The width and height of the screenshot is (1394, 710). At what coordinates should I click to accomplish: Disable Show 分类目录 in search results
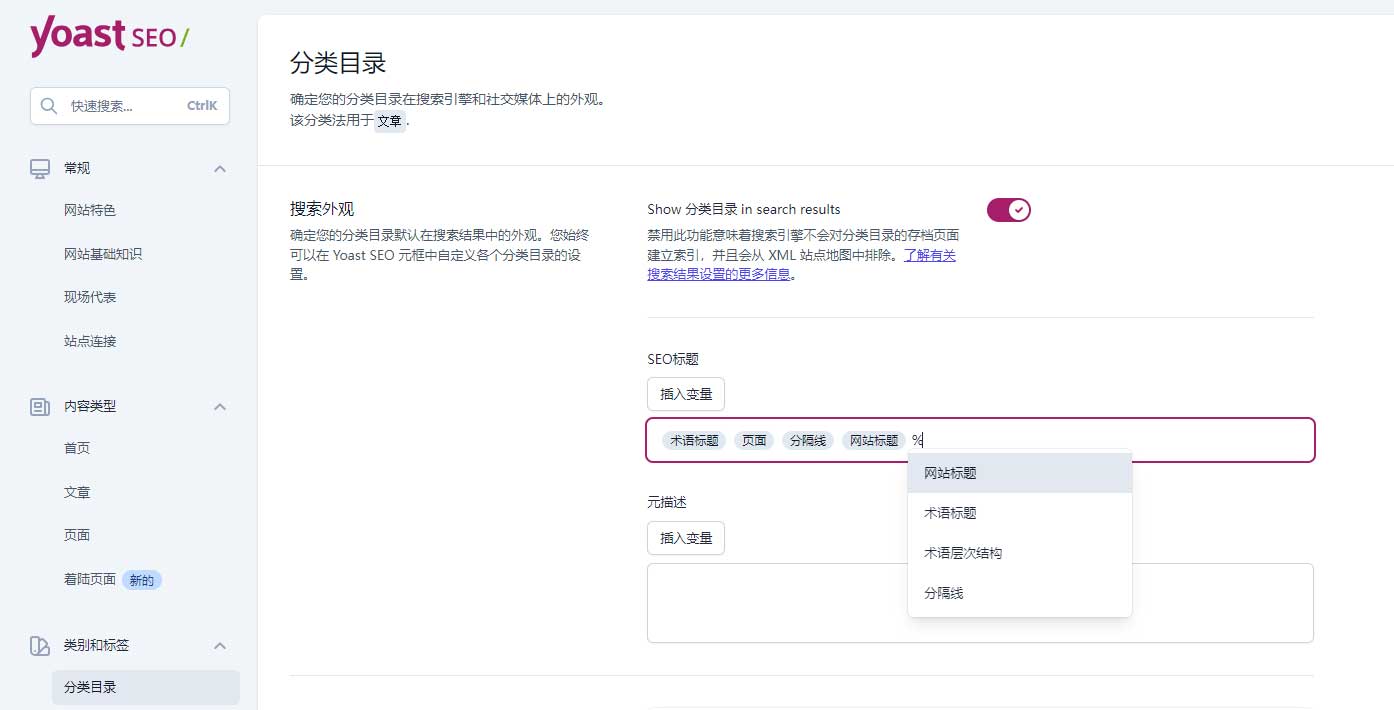pyautogui.click(x=1008, y=209)
